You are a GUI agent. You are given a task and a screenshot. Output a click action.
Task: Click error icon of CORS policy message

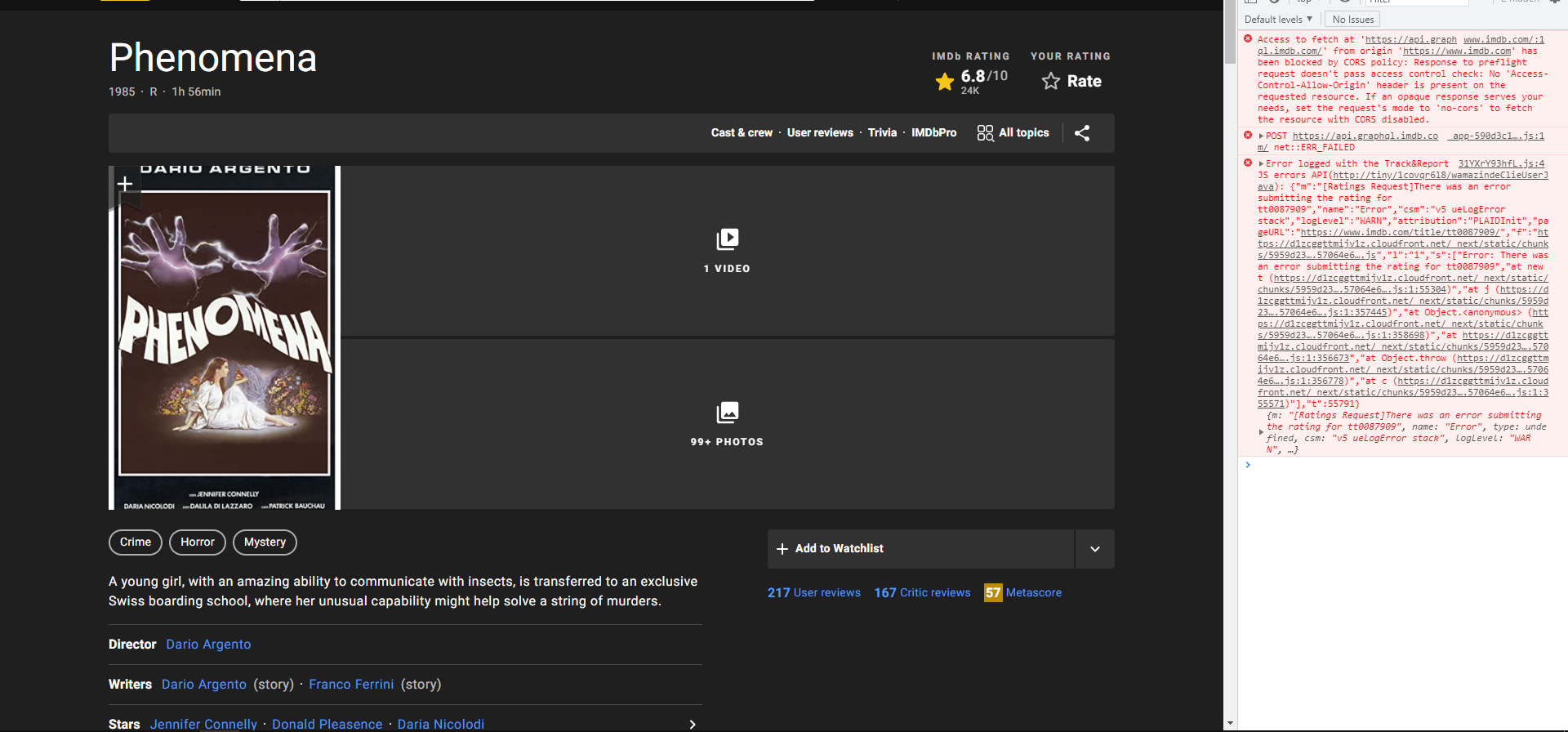point(1248,39)
